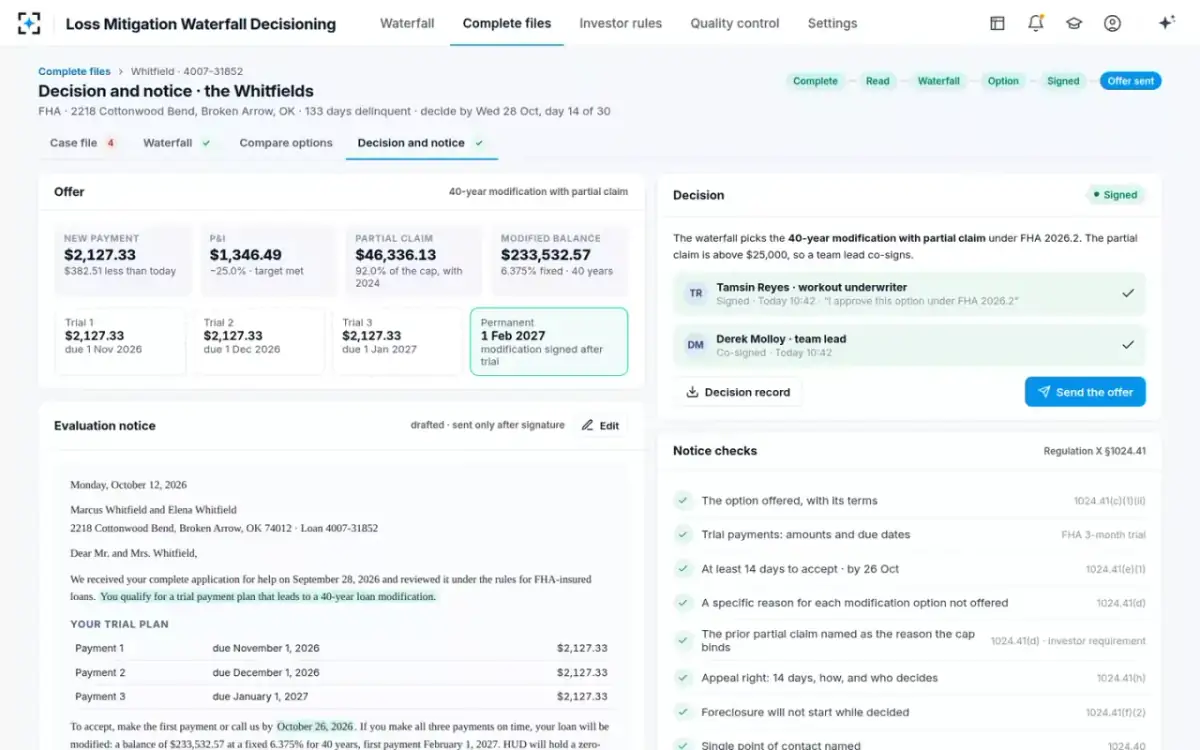
Task: Open the layout panel icon
Action: (997, 23)
